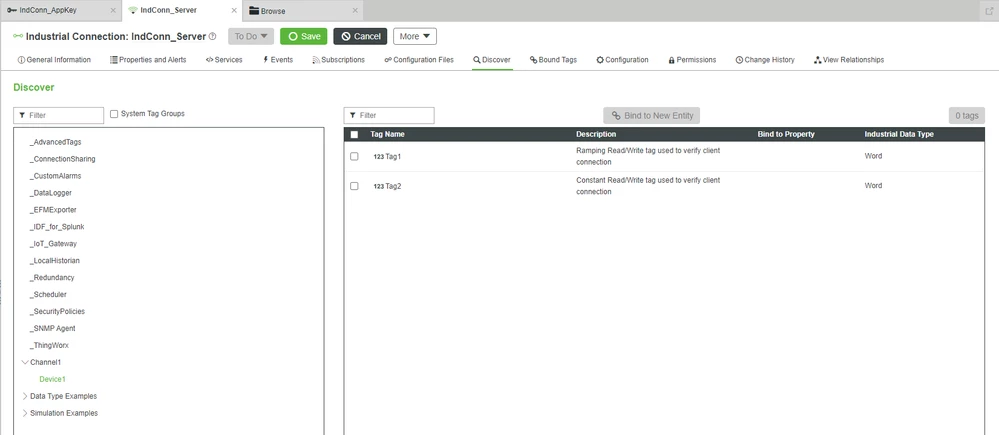Click the Bind to New Entity button

(652, 115)
